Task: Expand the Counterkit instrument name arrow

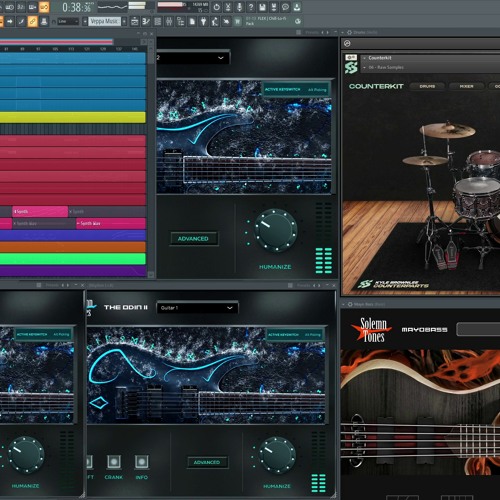Action: (x=365, y=58)
